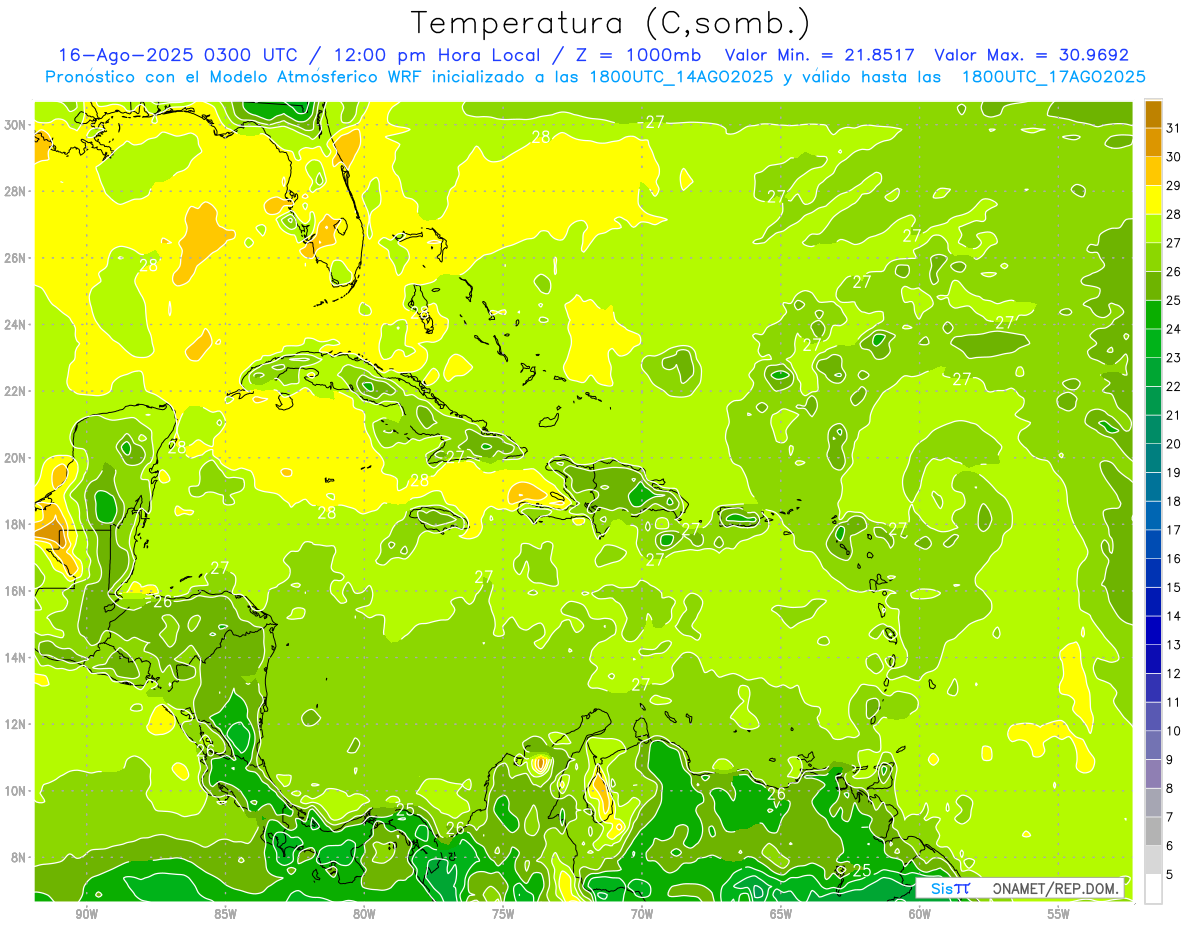Click the Sisπ logo at the map corner
This screenshot has width=1200, height=927.
click(x=950, y=888)
